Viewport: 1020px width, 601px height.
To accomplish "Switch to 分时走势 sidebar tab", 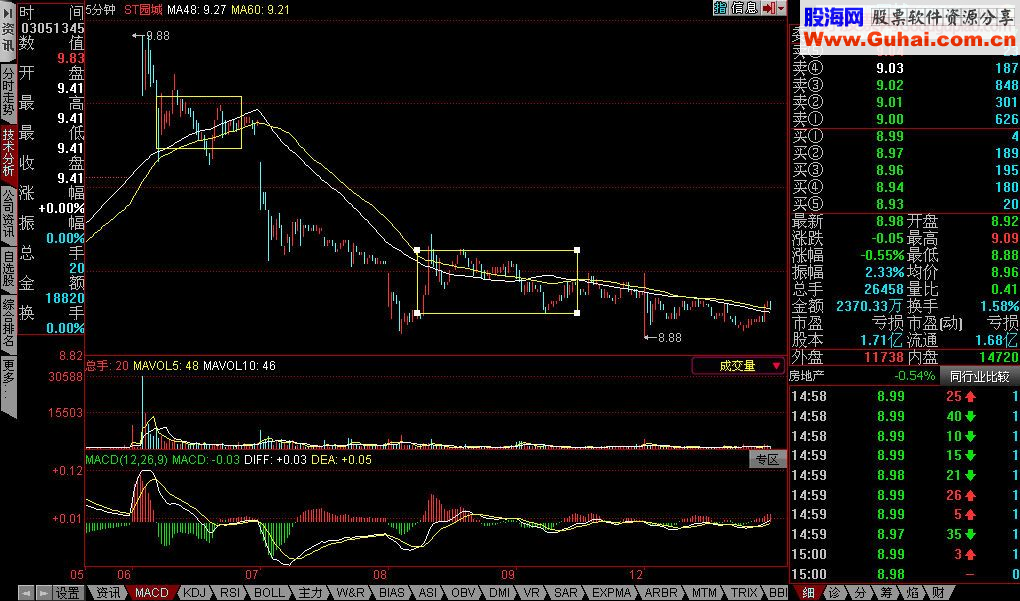I will point(7,91).
